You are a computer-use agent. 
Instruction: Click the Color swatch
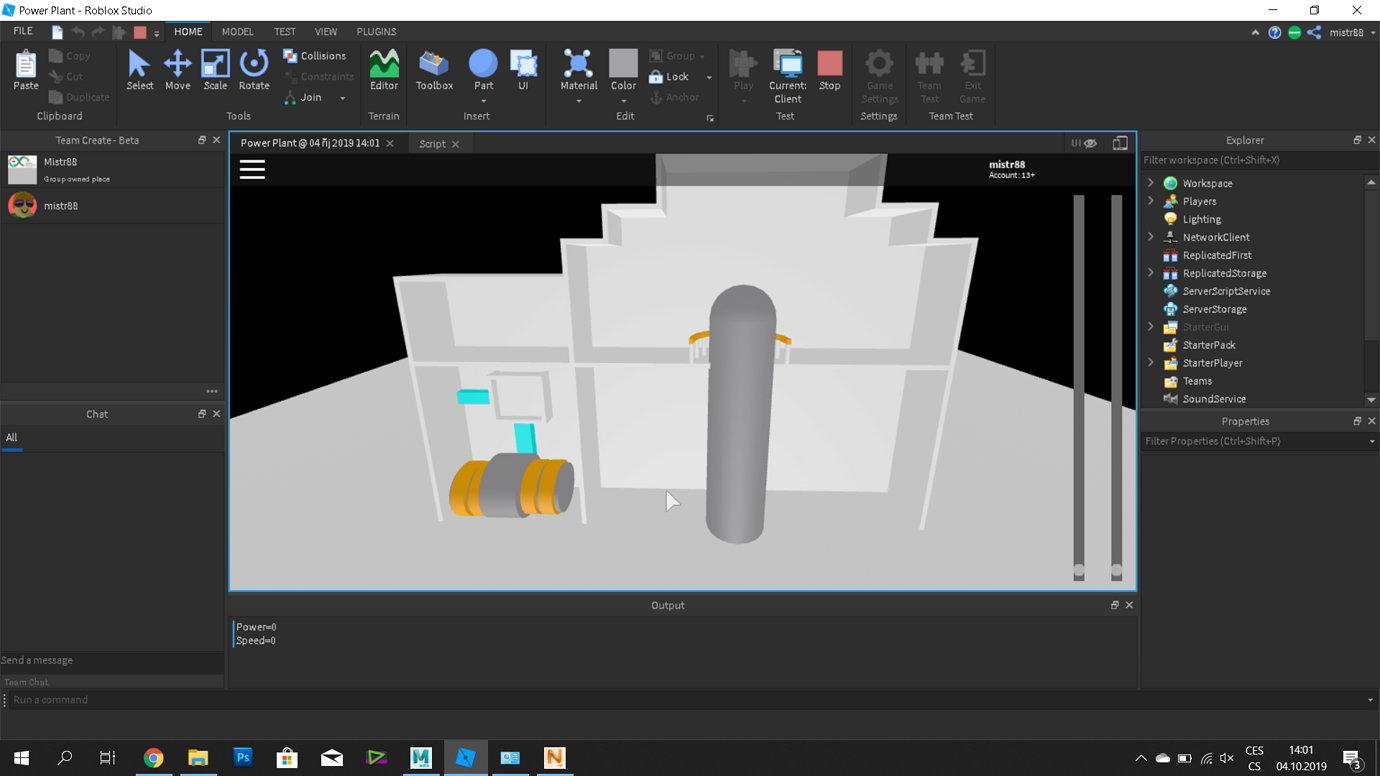click(x=623, y=63)
